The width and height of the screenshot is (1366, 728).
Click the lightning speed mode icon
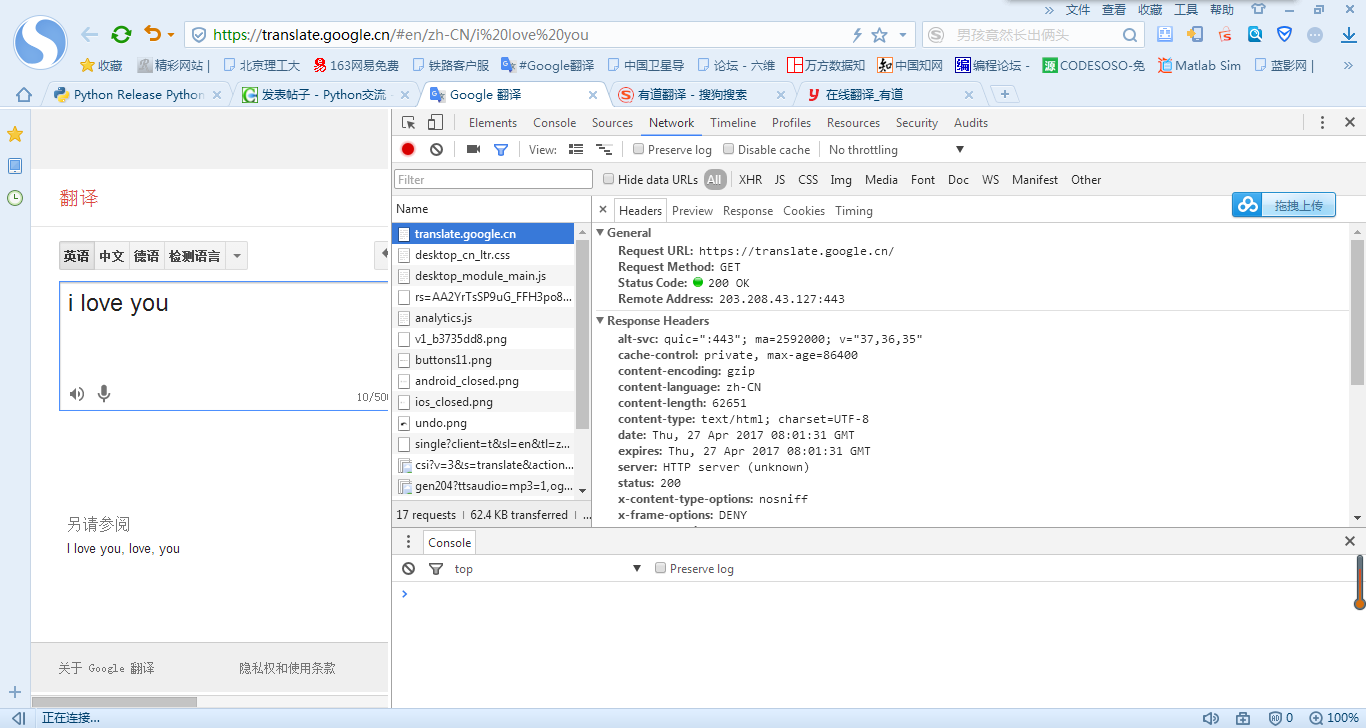(857, 35)
